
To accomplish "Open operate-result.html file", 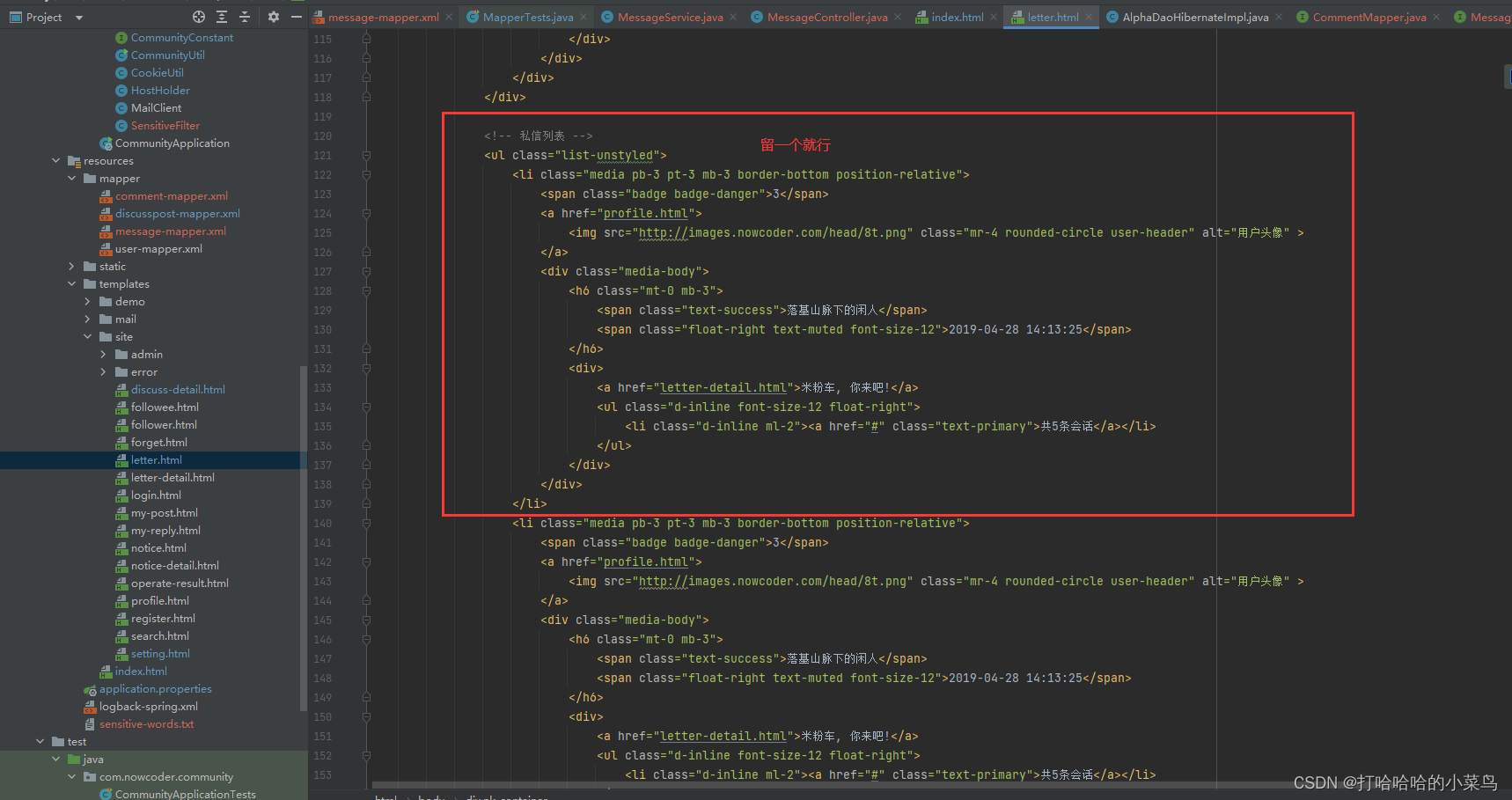I will point(180,583).
